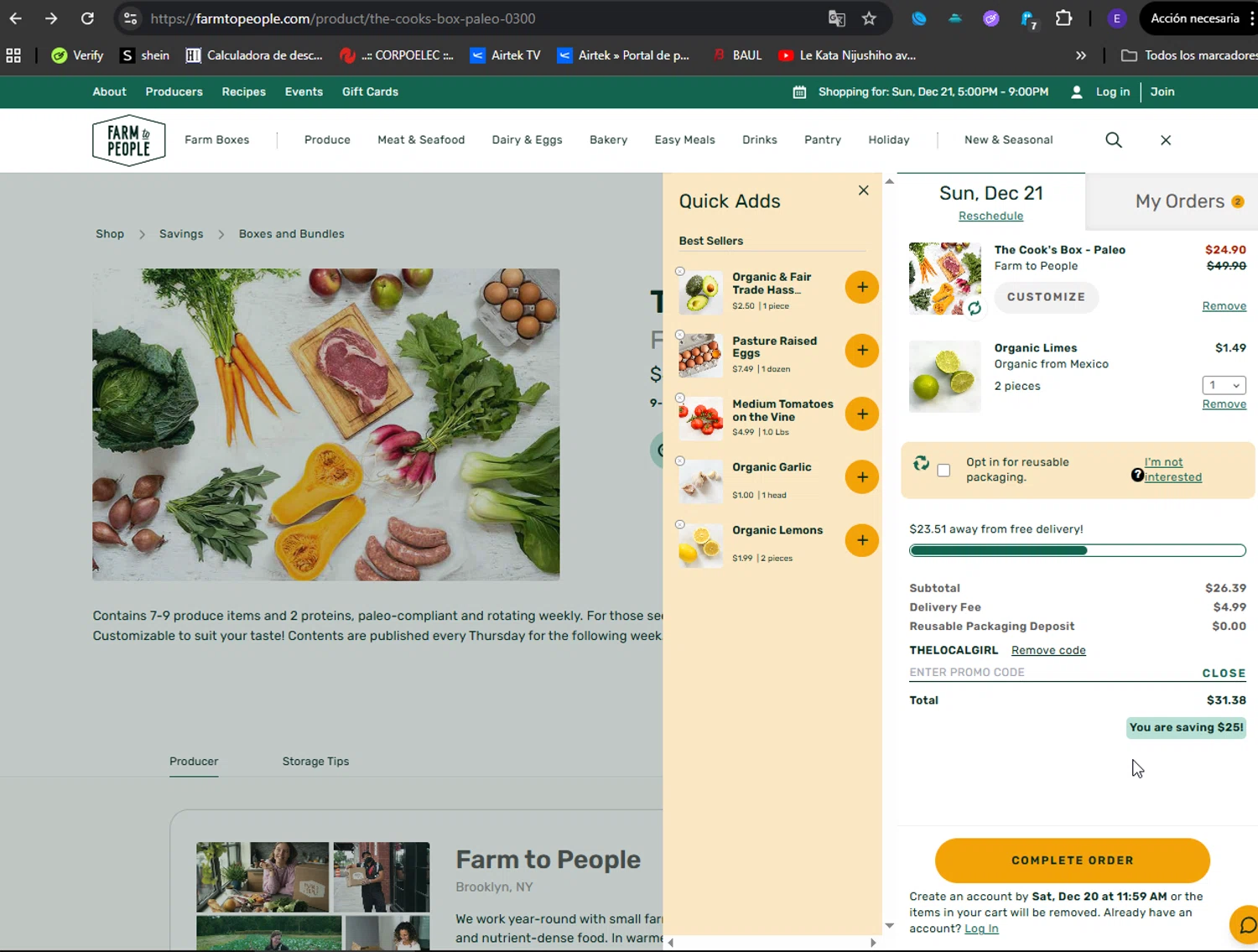Viewport: 1258px width, 952px height.
Task: Open the chat bubble icon
Action: coord(1246,925)
